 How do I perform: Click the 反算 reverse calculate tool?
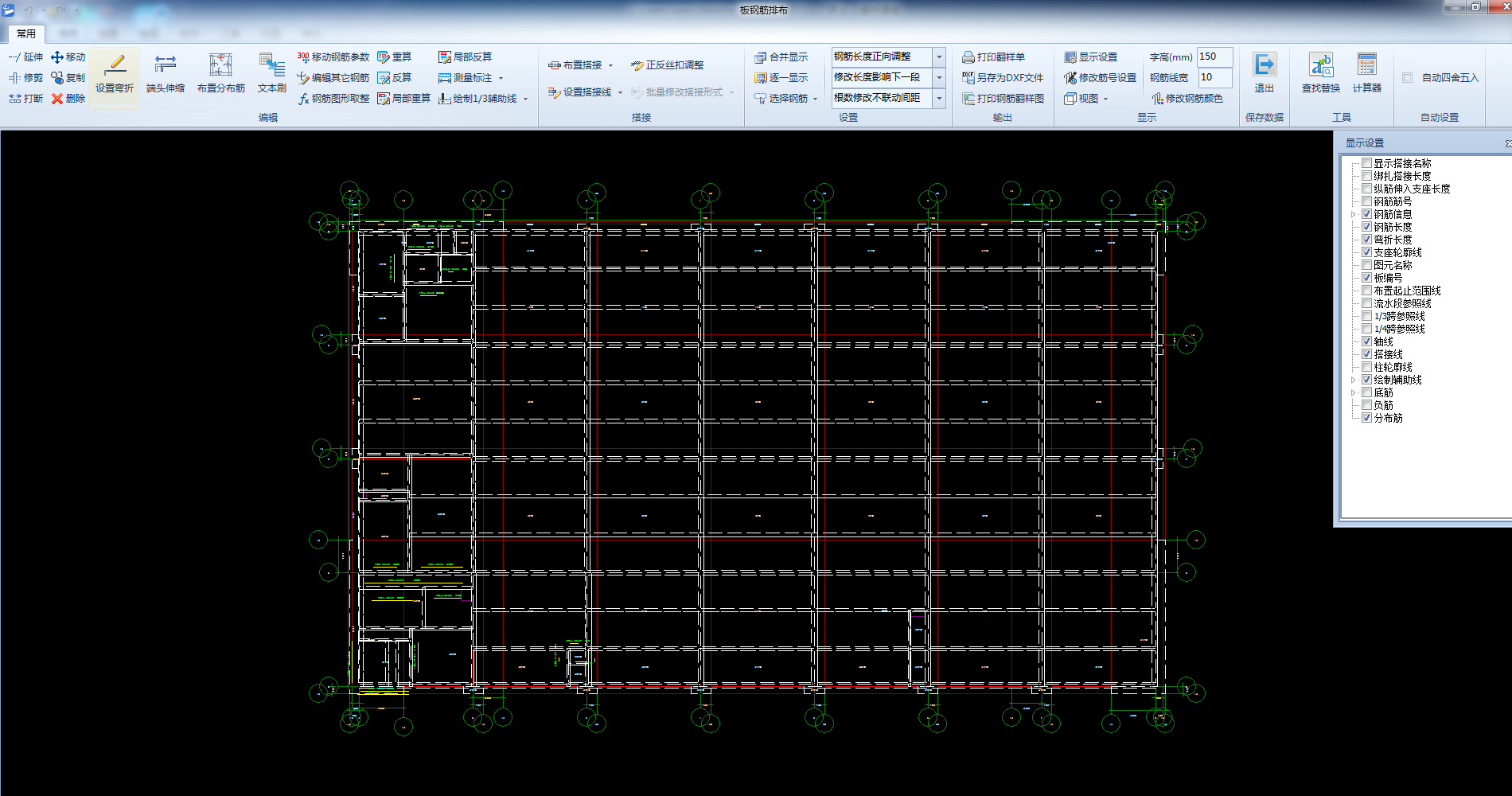395,78
